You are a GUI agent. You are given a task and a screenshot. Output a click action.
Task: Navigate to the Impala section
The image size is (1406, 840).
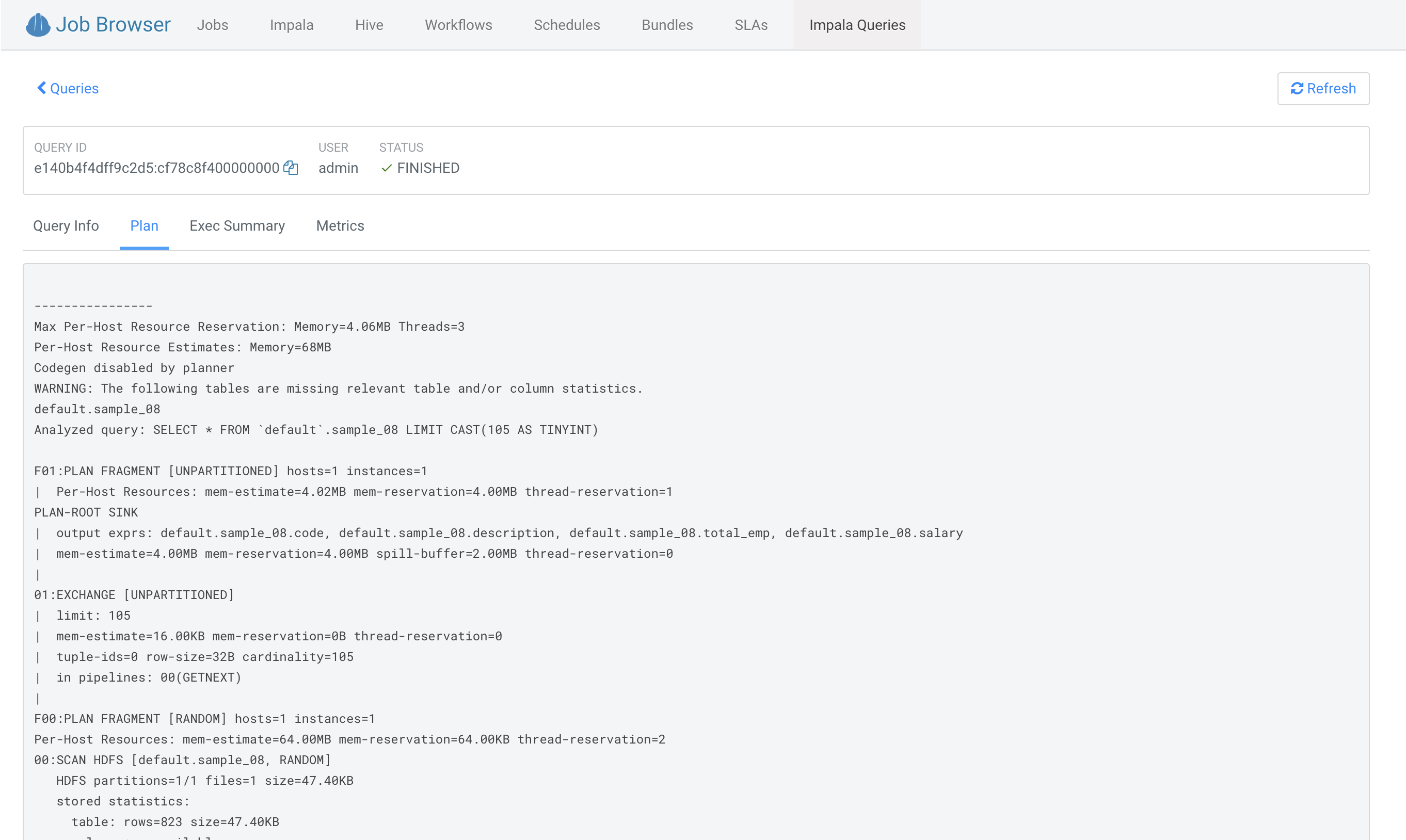(291, 25)
